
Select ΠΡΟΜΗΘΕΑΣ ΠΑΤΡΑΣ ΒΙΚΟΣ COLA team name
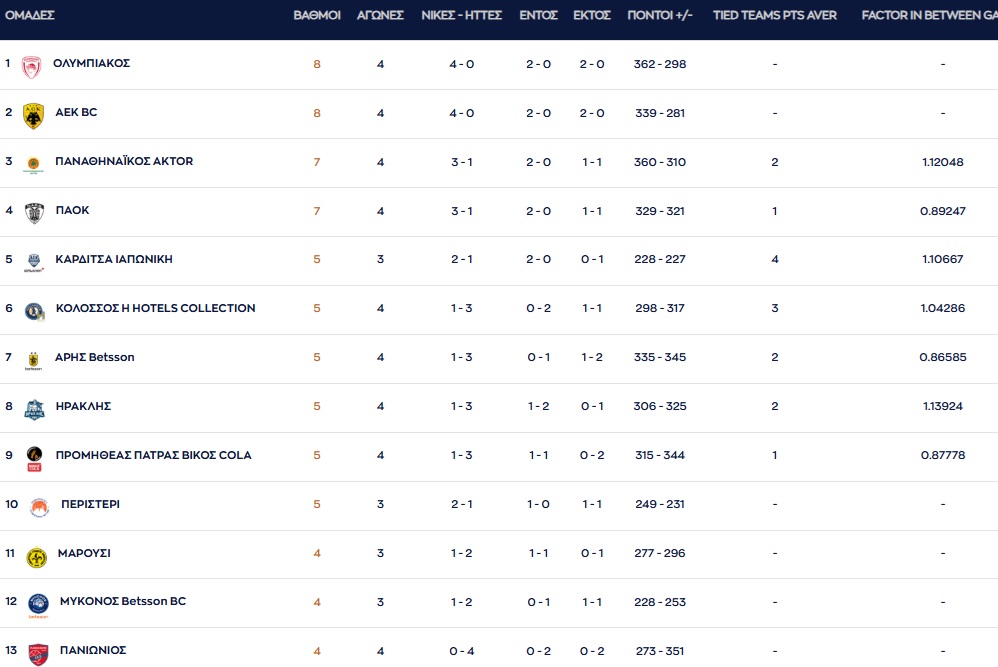[x=153, y=456]
